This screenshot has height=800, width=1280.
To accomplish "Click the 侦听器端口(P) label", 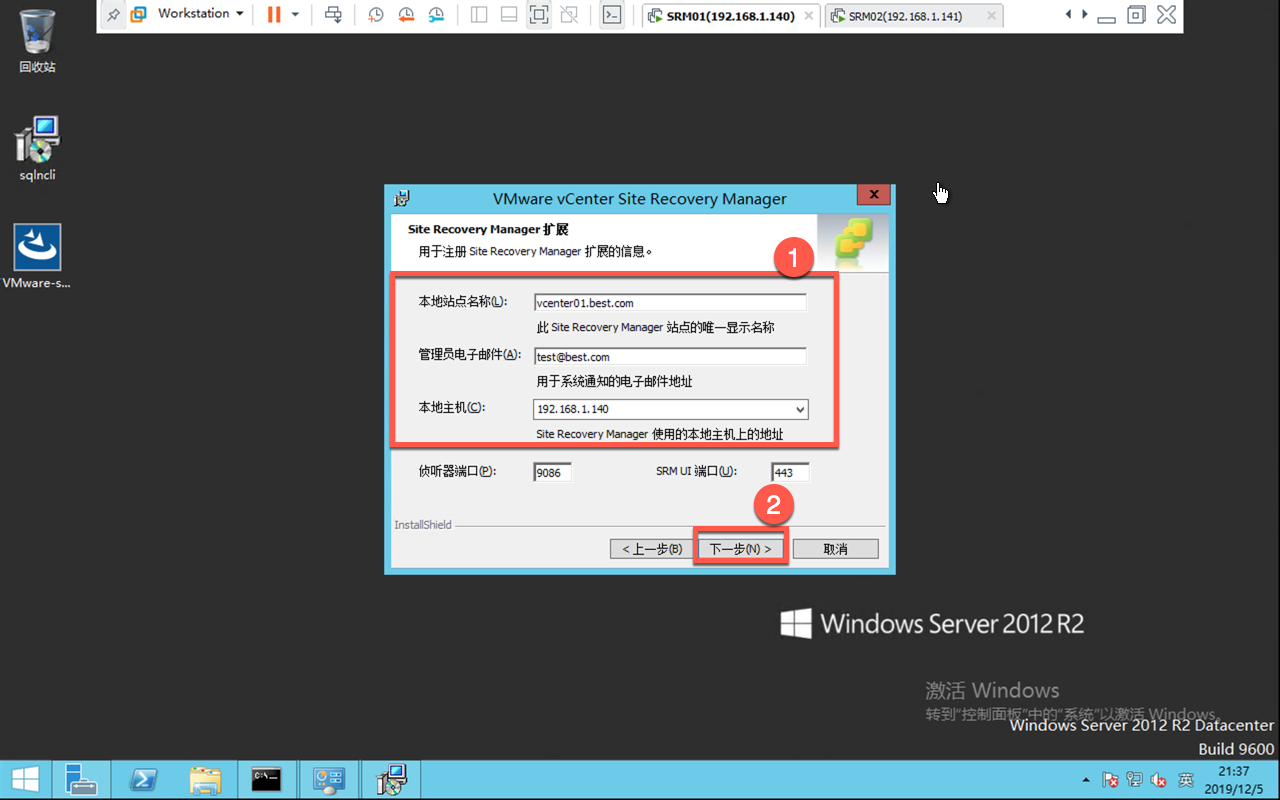I will tap(457, 471).
